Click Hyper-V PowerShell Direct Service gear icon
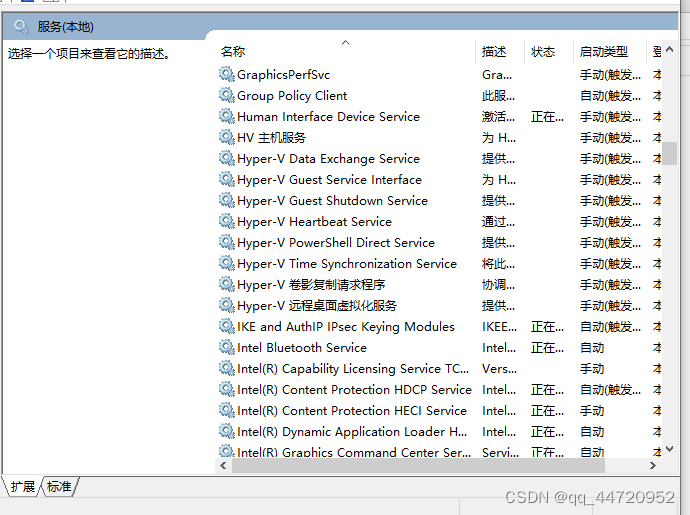 (227, 243)
